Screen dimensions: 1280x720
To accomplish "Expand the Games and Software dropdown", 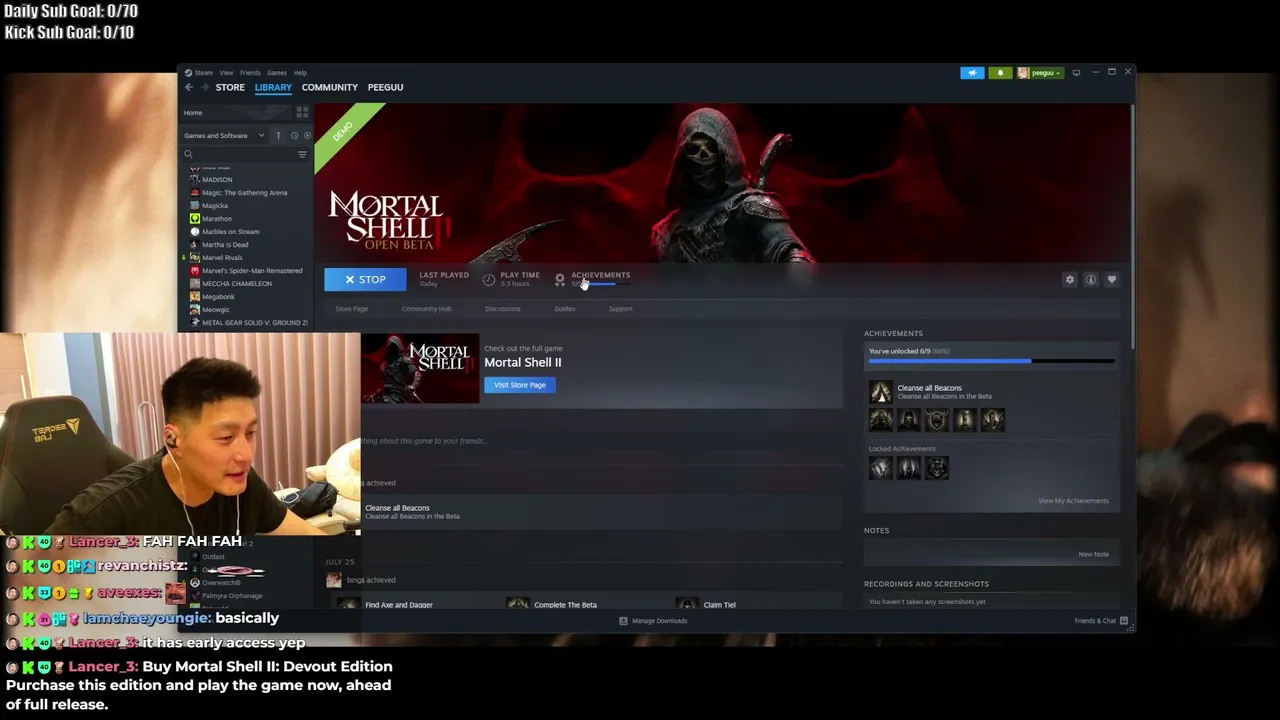I will [x=224, y=136].
